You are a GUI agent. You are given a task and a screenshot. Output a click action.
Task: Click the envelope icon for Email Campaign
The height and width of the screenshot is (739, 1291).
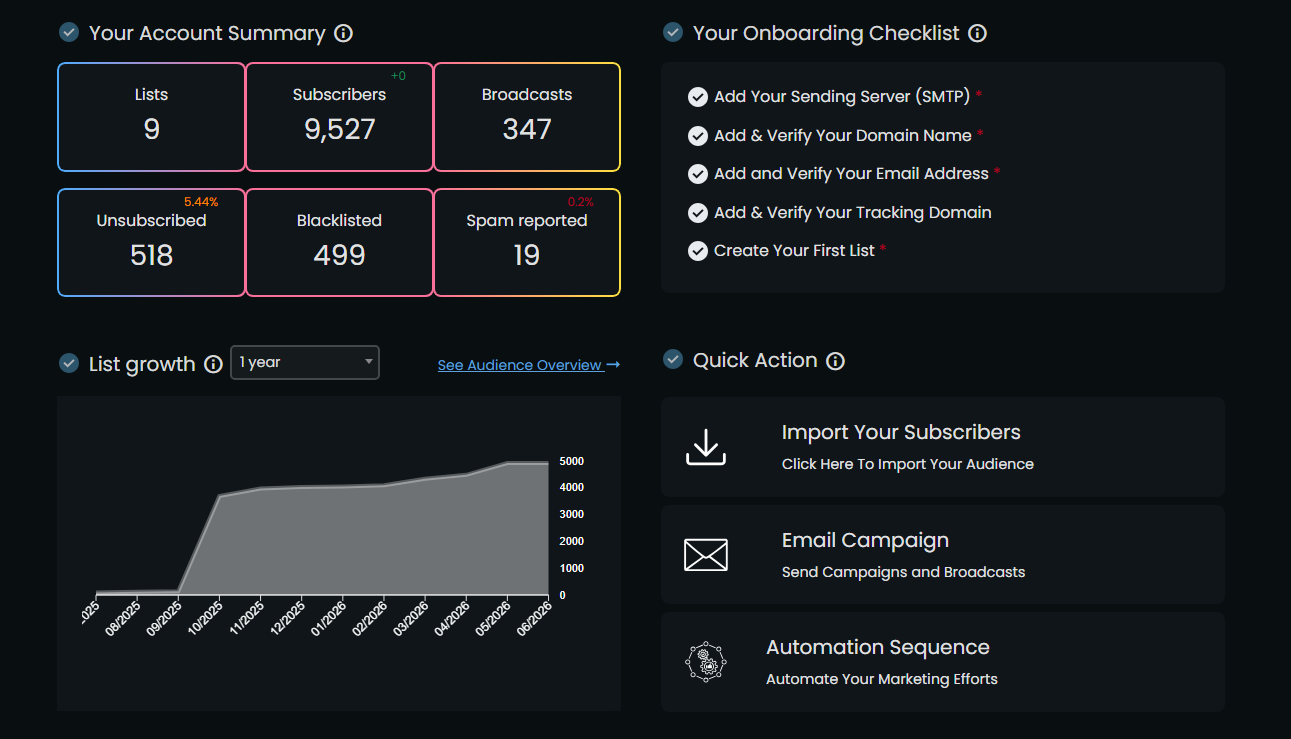tap(706, 554)
